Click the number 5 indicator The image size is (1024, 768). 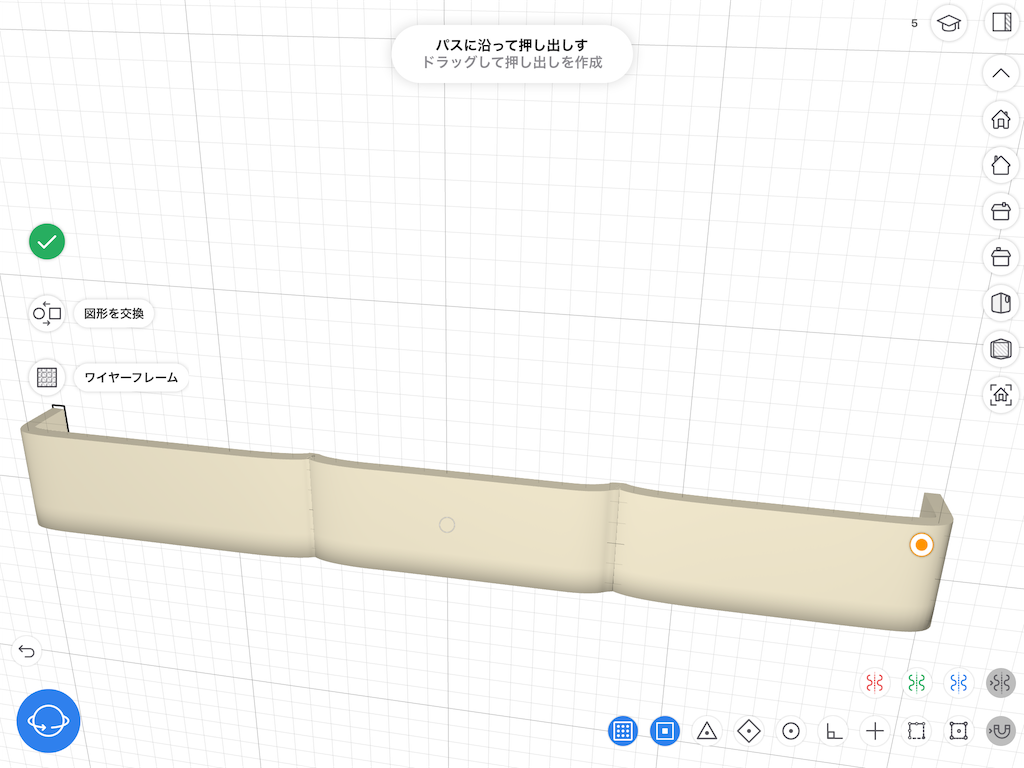click(914, 24)
